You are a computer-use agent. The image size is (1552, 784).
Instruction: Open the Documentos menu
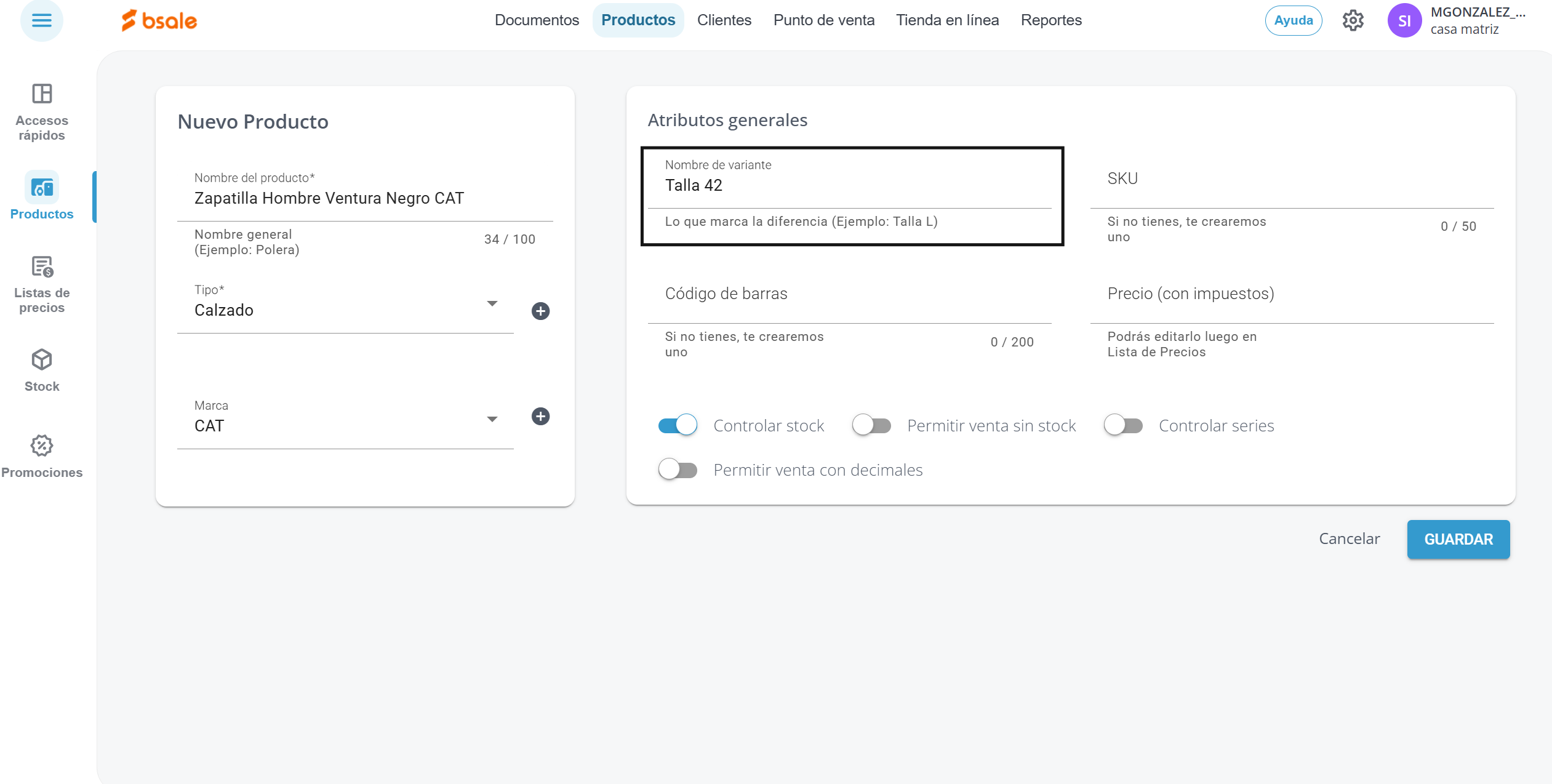pos(537,20)
